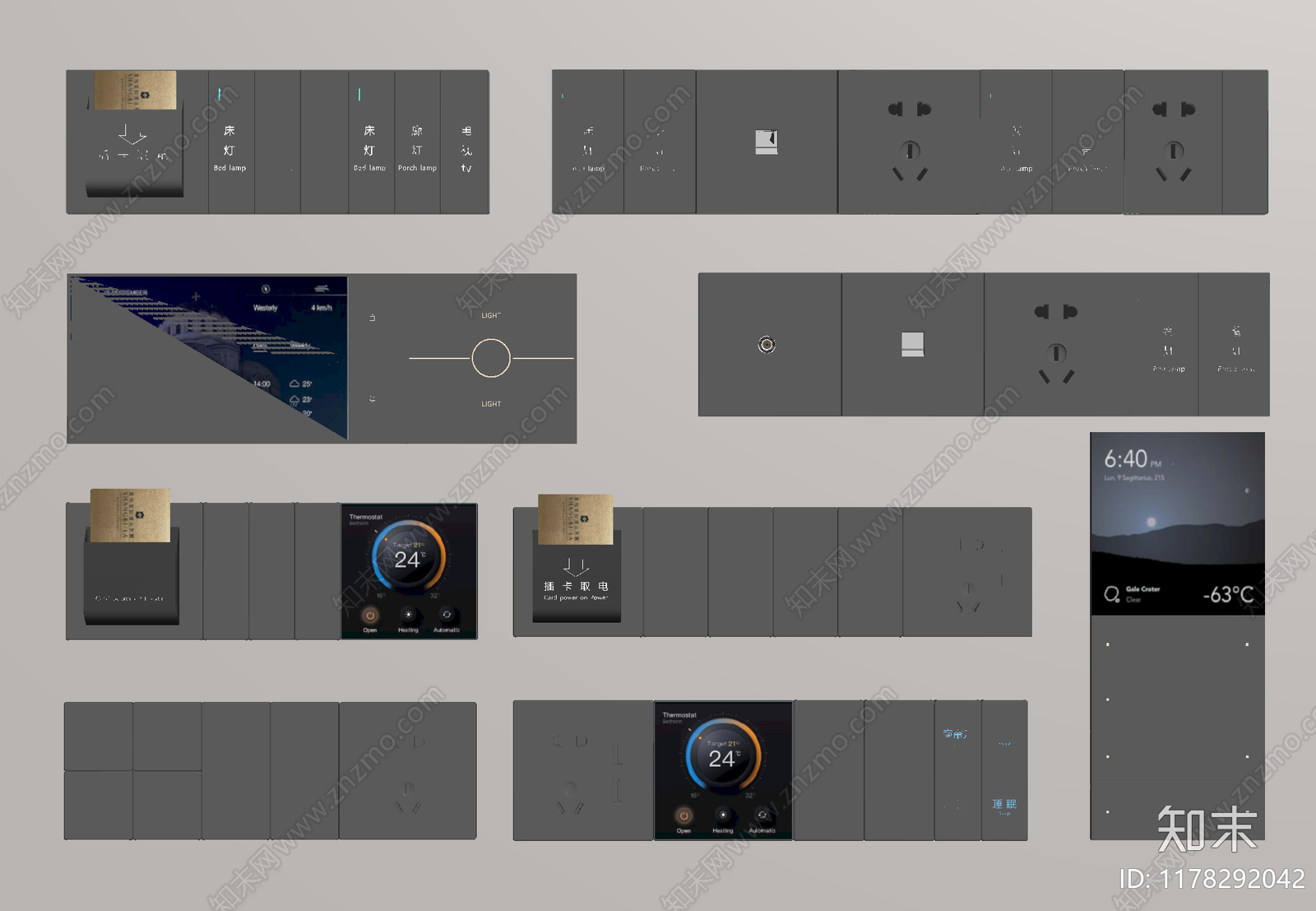Click the 6:40 PM clock on the tall panel

1133,459
